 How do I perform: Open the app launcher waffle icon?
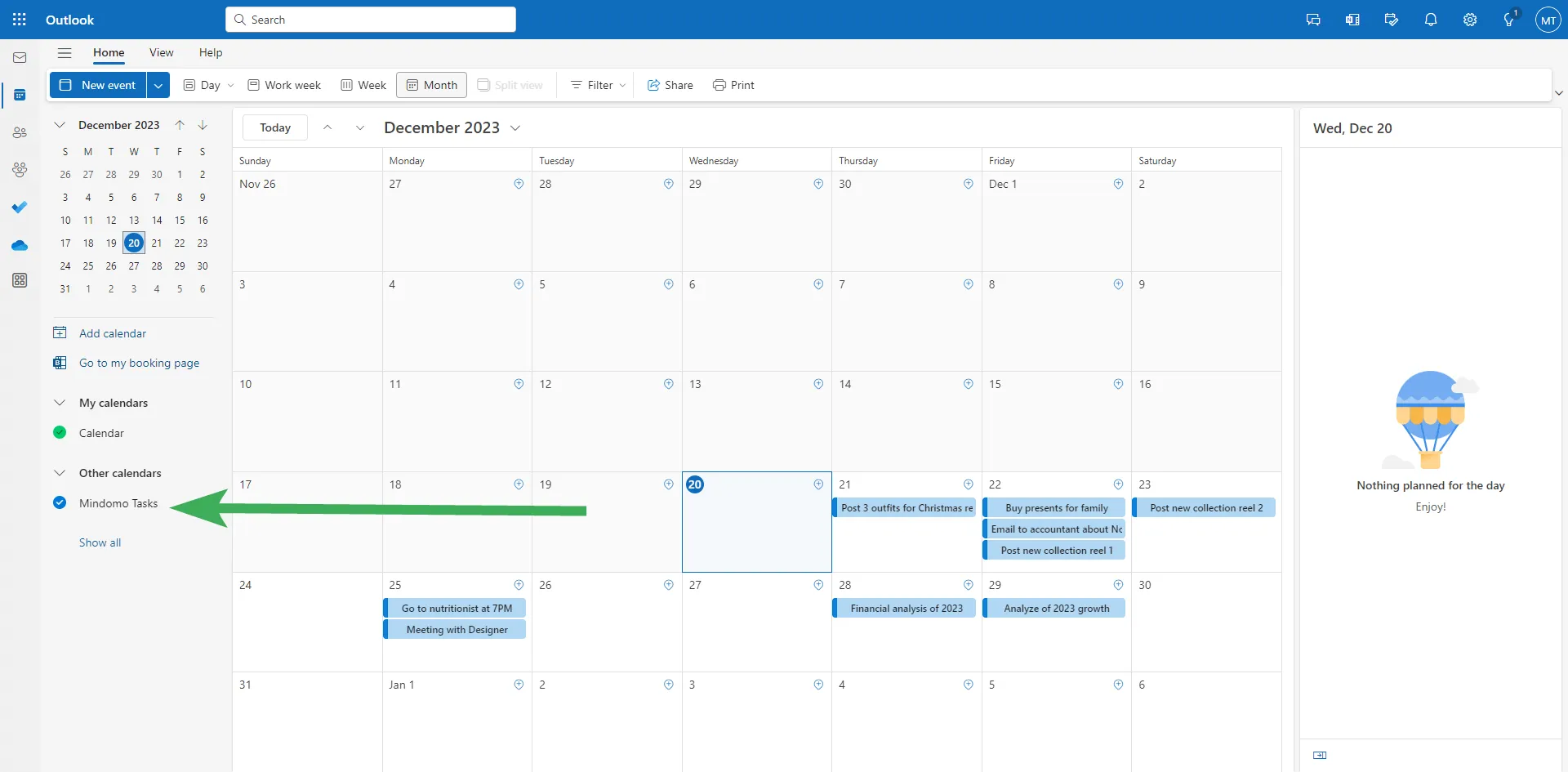tap(20, 20)
